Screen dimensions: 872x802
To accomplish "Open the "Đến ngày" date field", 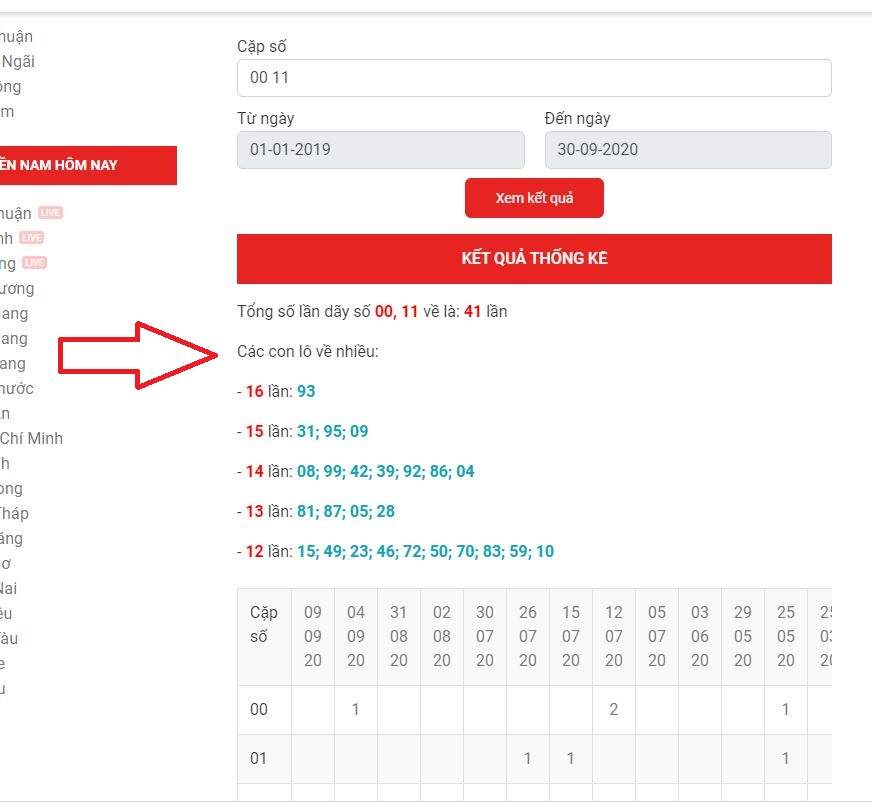I will coord(688,150).
